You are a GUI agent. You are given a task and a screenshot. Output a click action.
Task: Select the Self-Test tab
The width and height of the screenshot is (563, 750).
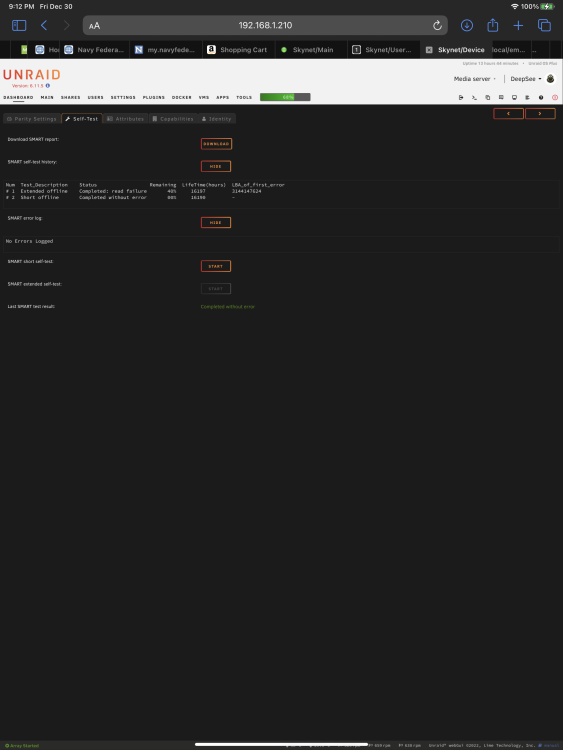tap(82, 119)
